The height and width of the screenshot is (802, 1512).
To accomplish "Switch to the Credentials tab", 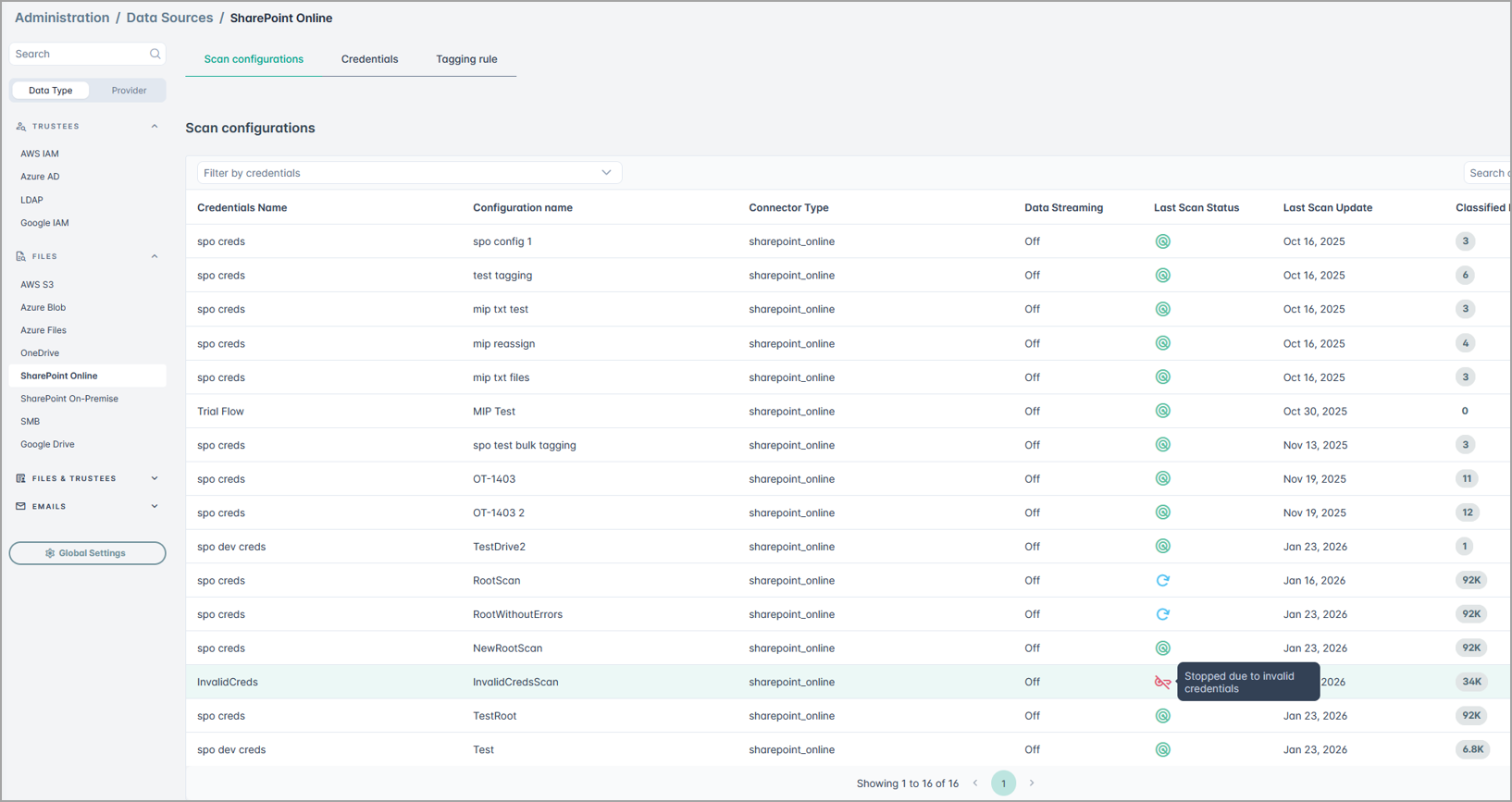I will [x=369, y=59].
